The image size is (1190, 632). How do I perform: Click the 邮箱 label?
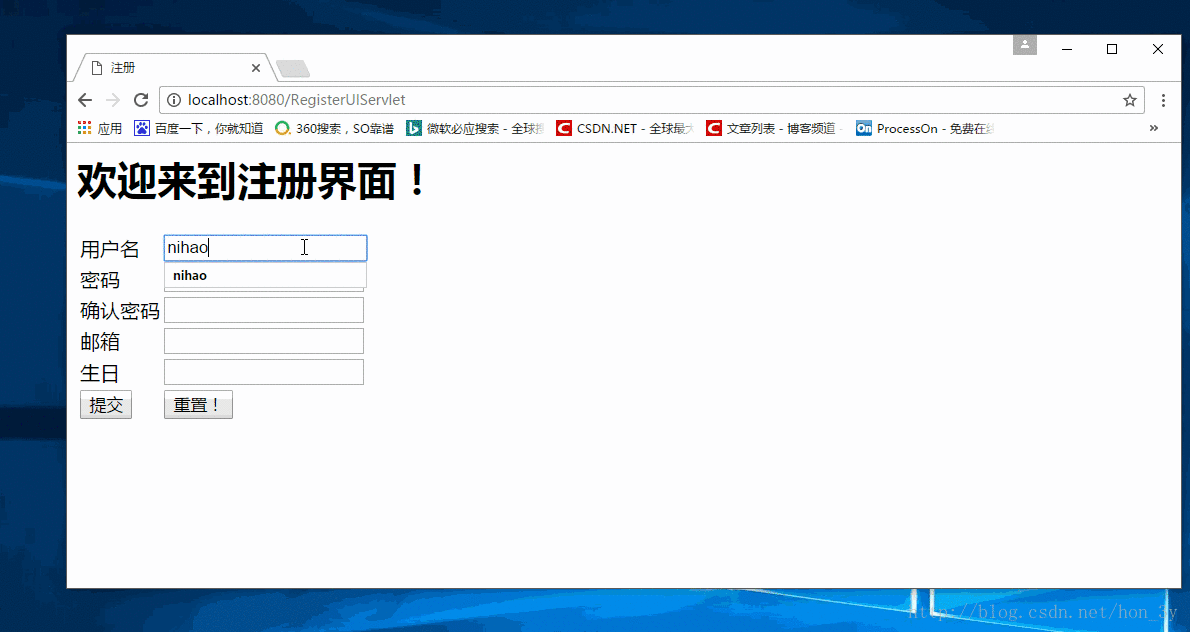click(100, 342)
